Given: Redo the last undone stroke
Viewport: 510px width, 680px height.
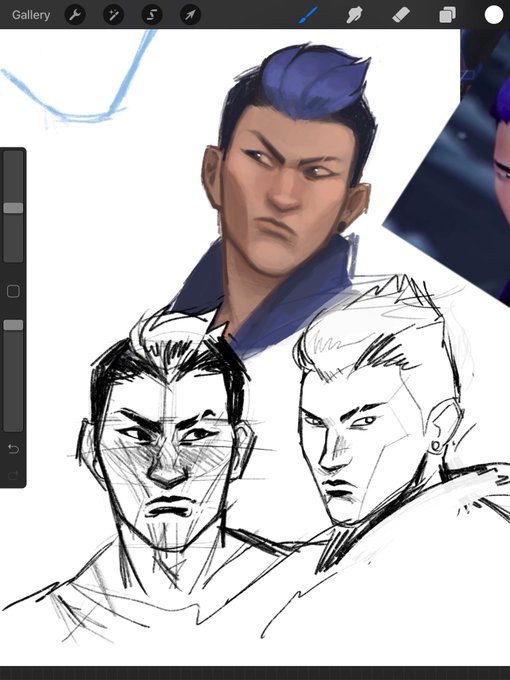Looking at the screenshot, I should [x=13, y=475].
